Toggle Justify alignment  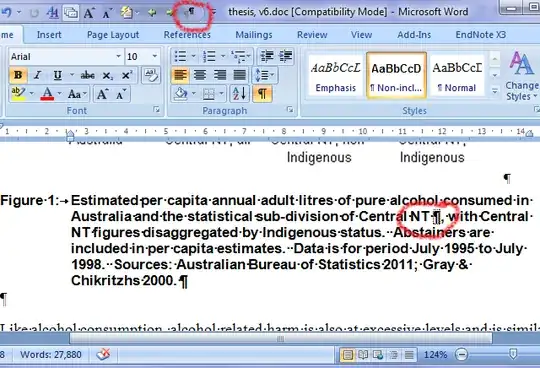pos(239,75)
